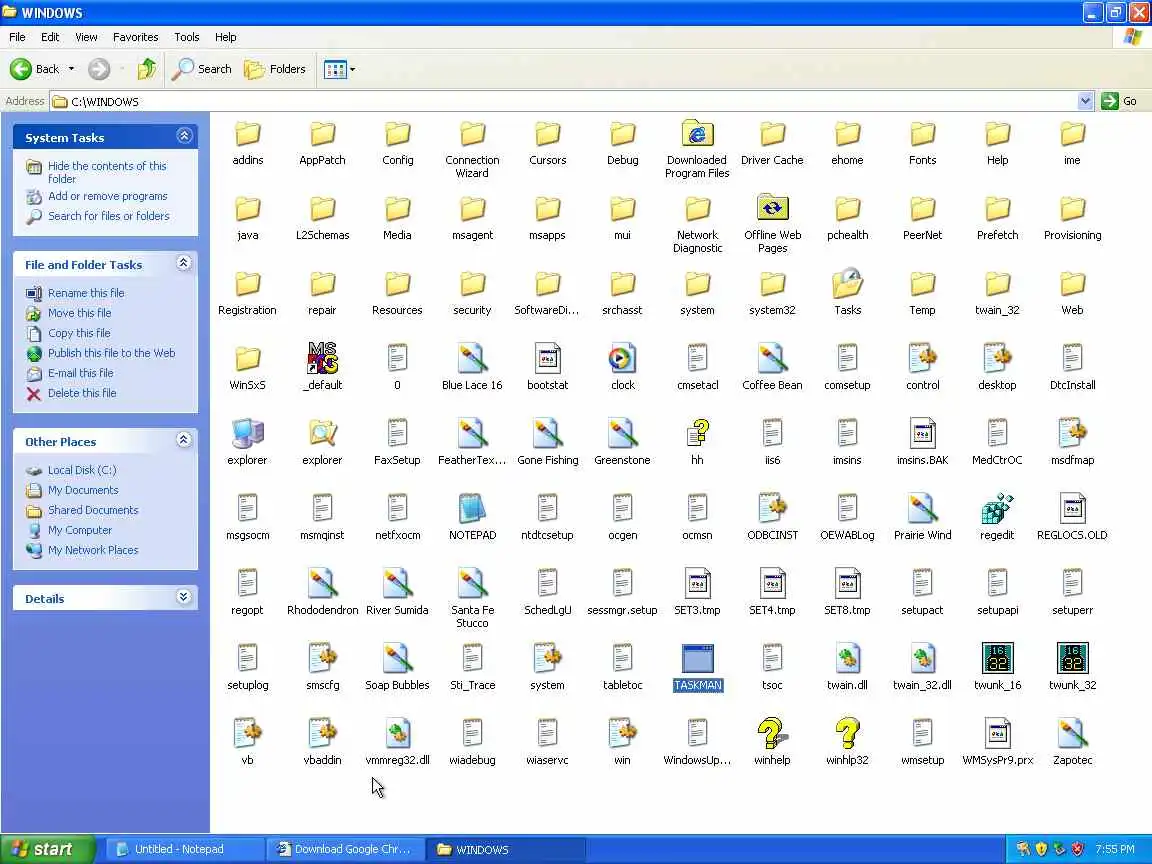Select the bootstat file icon
1152x864 pixels.
click(x=547, y=359)
